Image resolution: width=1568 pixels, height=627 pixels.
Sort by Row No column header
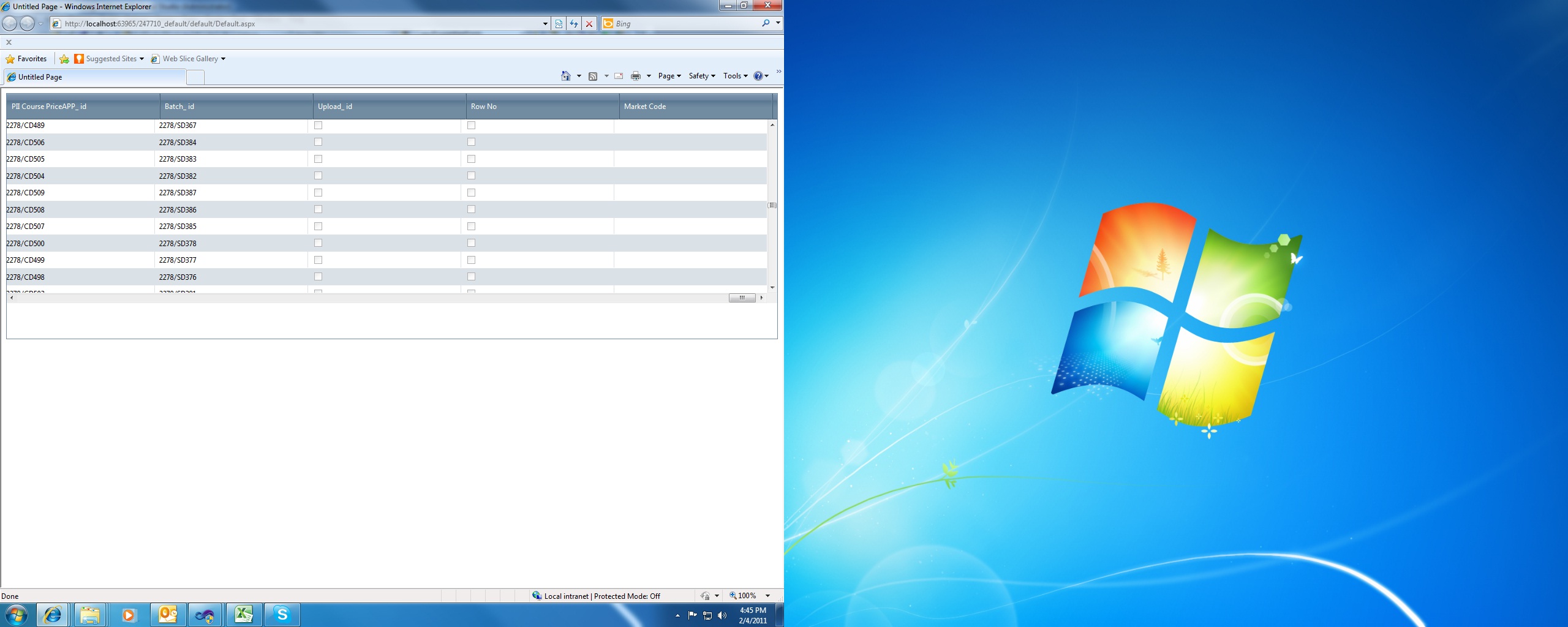543,107
